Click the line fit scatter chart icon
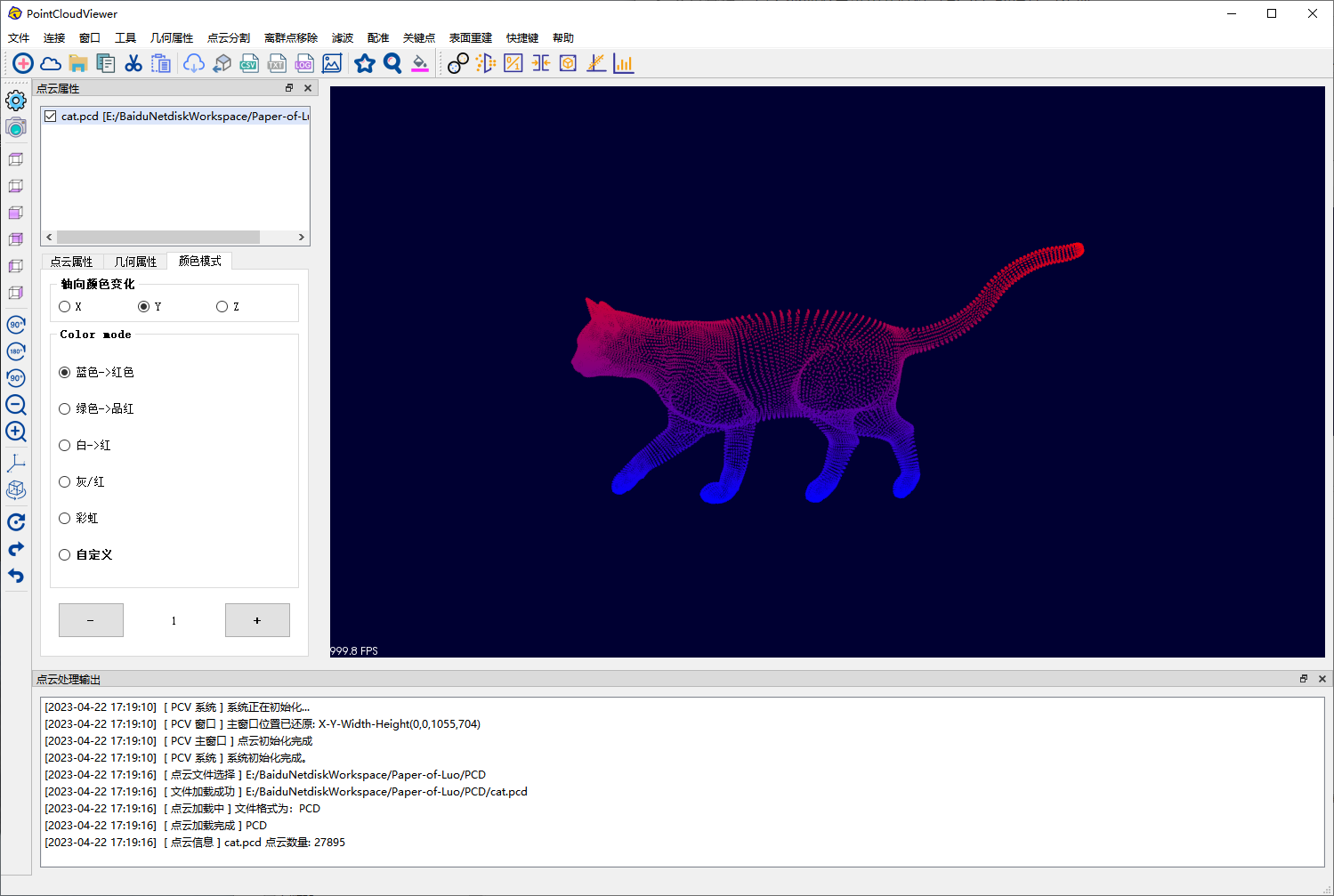Image resolution: width=1334 pixels, height=896 pixels. 596,63
